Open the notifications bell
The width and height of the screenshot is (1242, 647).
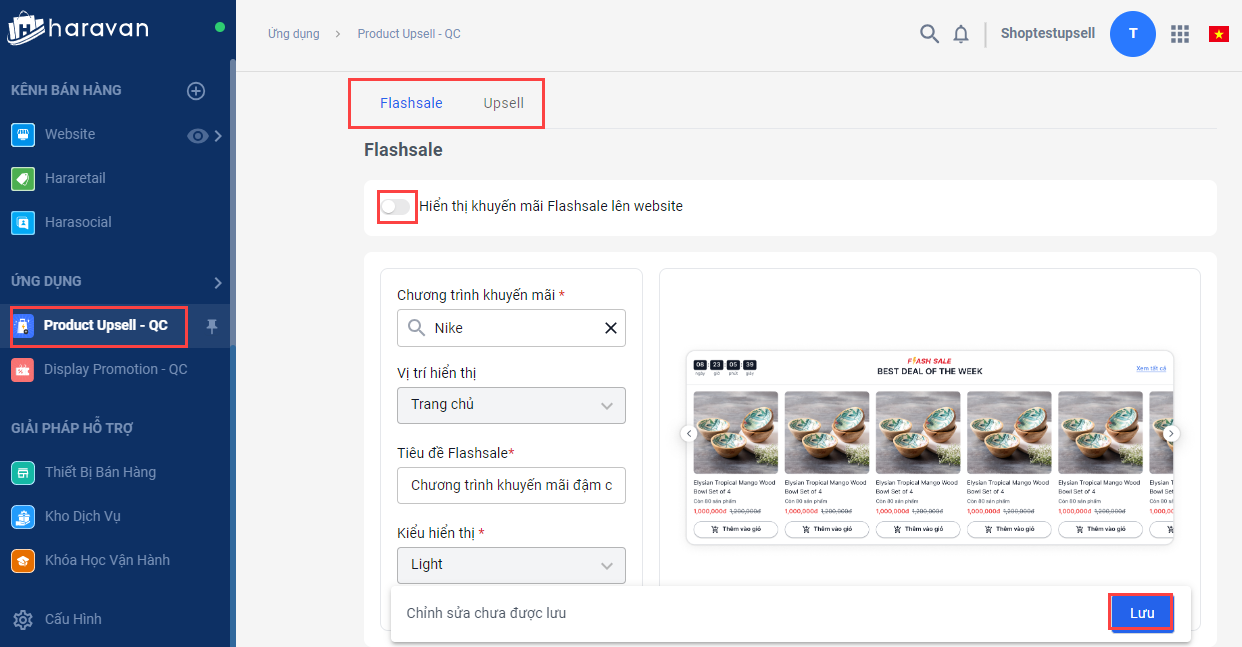coord(961,34)
